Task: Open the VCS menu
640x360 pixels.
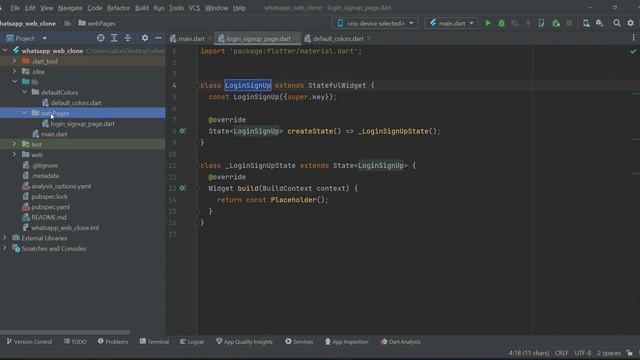Action: [194, 8]
